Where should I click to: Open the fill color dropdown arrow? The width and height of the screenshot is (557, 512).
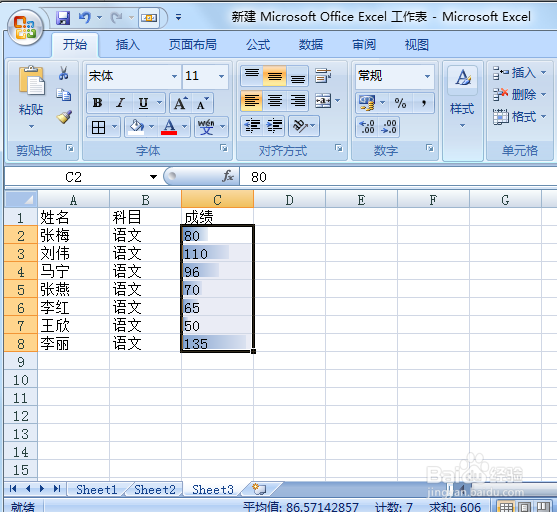[x=151, y=127]
